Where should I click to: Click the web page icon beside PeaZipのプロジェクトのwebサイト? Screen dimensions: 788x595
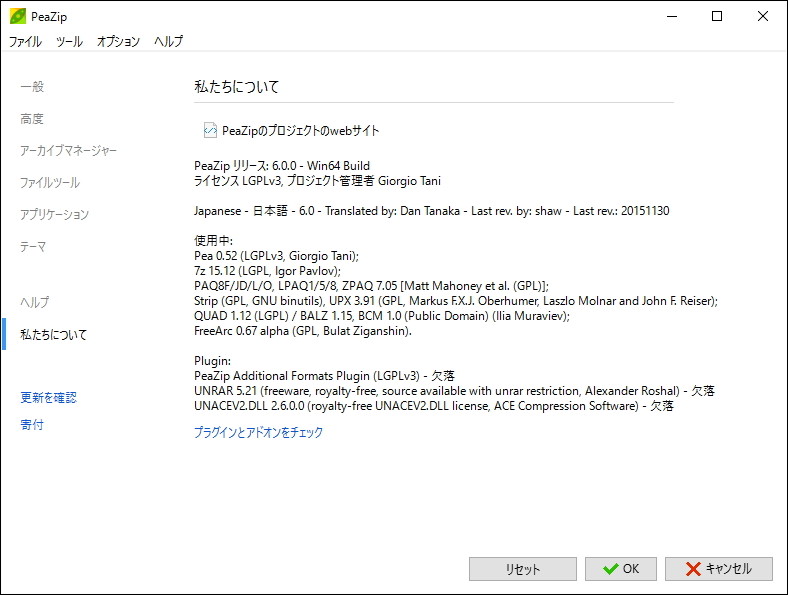coord(210,131)
